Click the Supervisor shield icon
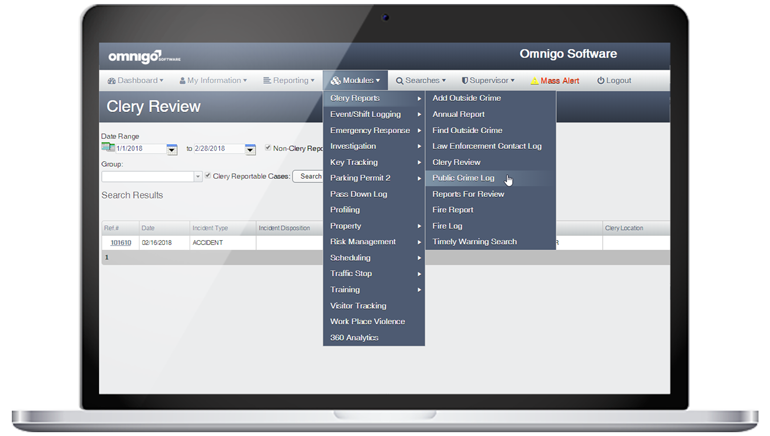The image size is (770, 436). tap(465, 81)
